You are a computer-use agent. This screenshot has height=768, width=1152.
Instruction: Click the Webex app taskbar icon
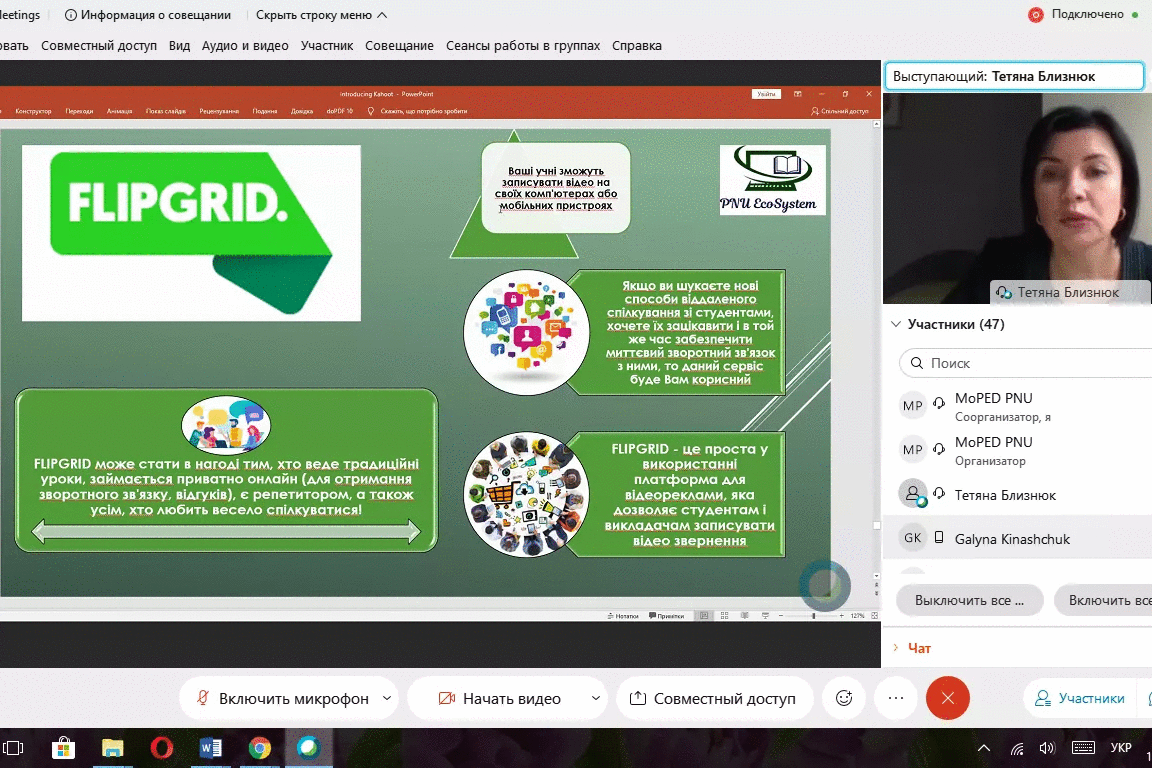pyautogui.click(x=308, y=748)
